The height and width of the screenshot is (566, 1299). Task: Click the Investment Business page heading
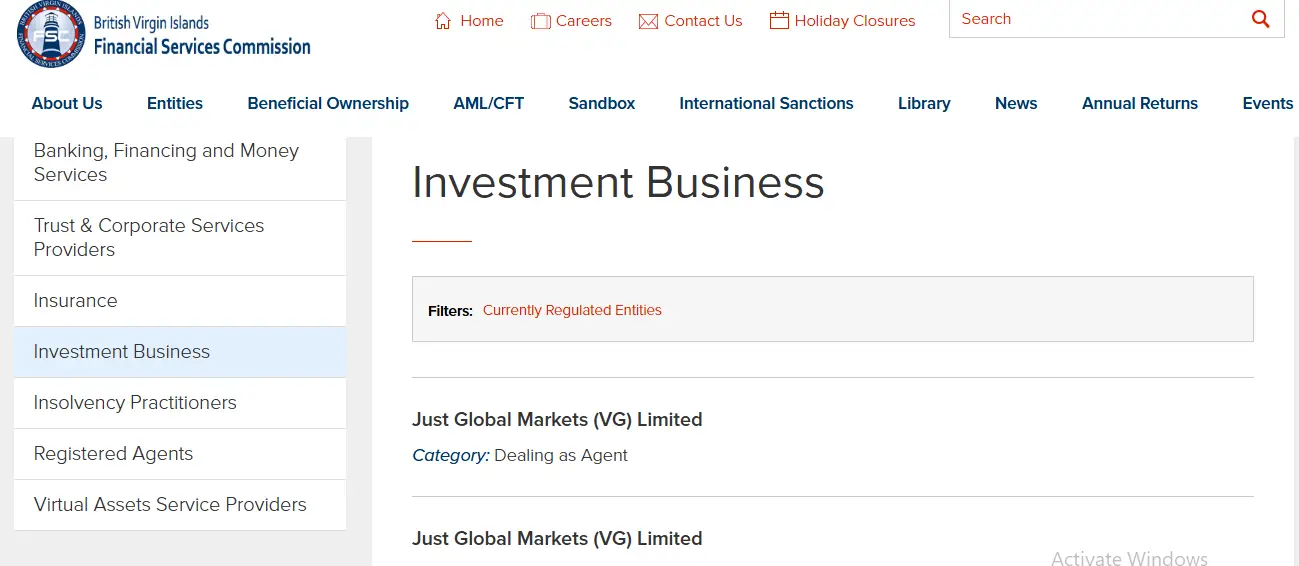[618, 183]
